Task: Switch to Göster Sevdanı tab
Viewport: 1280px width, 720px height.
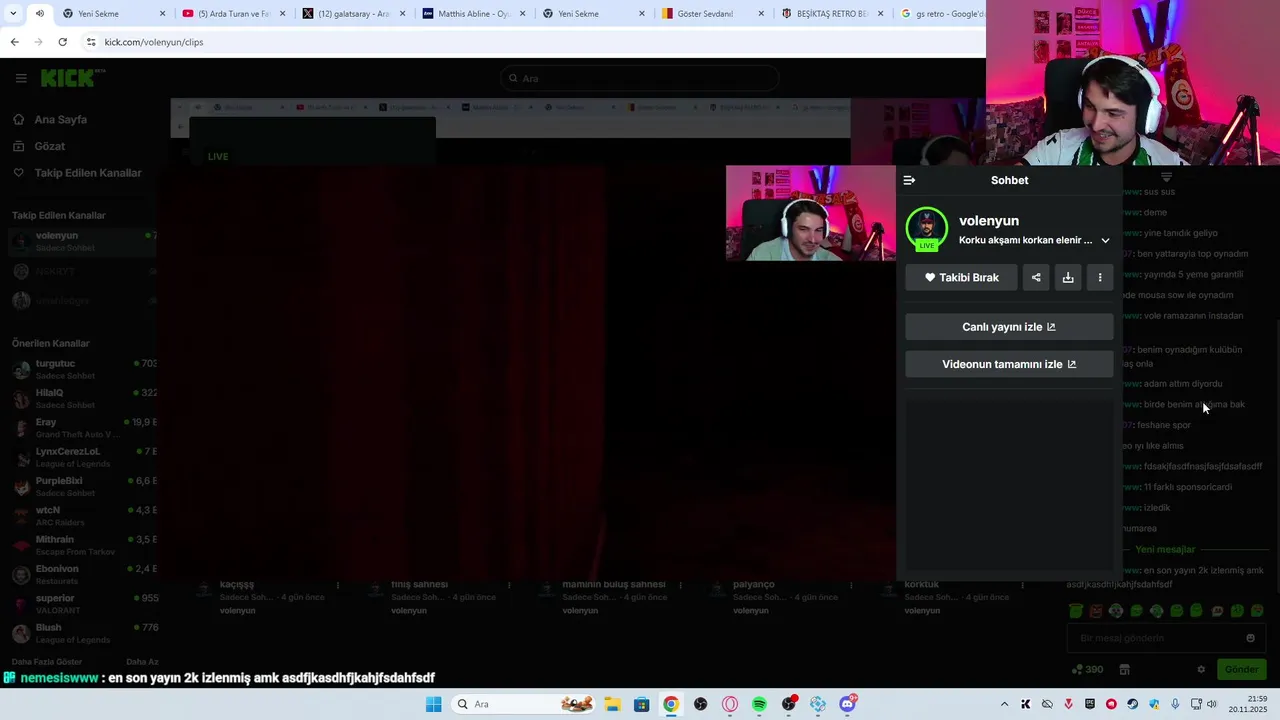Action: (x=712, y=14)
